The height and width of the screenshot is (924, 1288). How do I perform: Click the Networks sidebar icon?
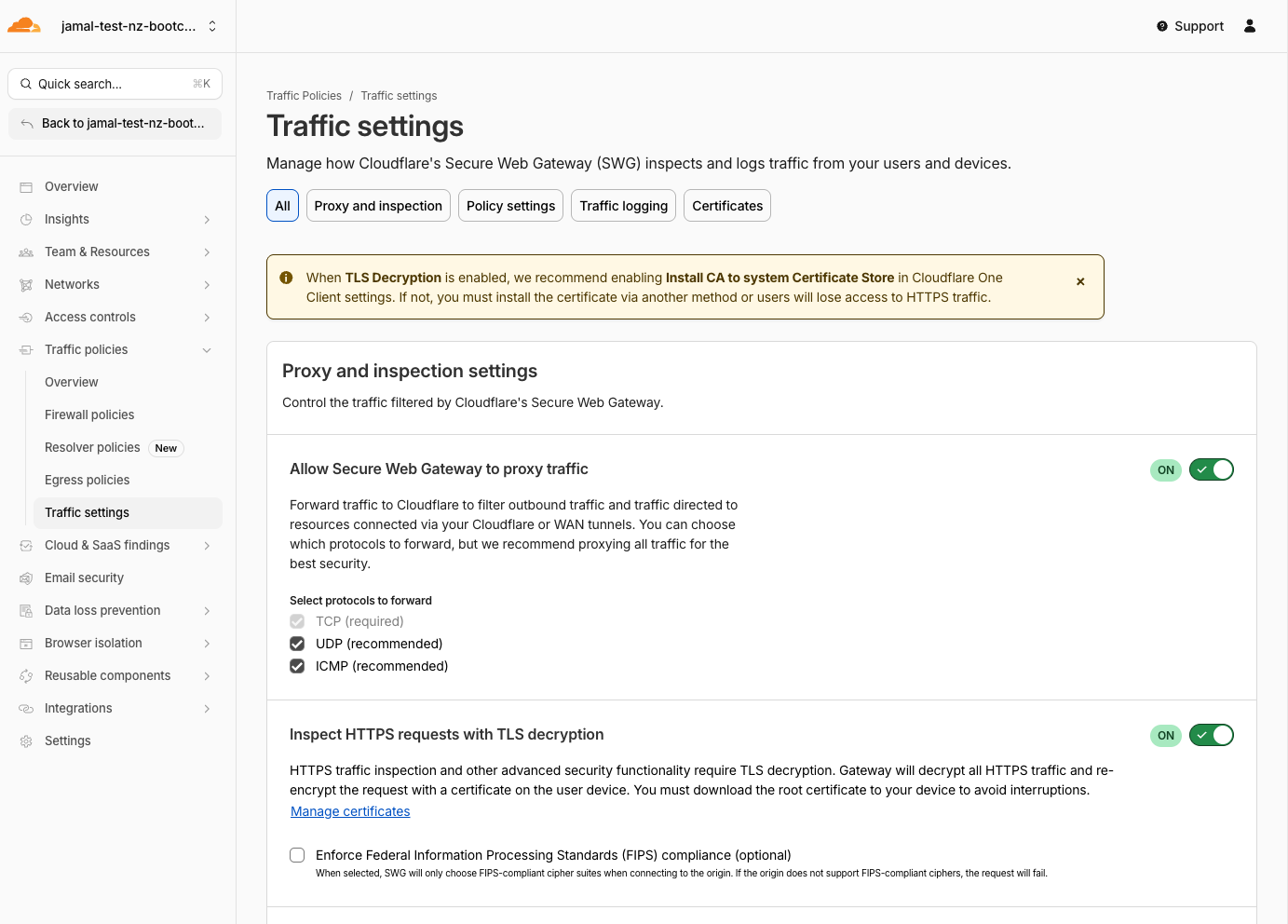(26, 285)
